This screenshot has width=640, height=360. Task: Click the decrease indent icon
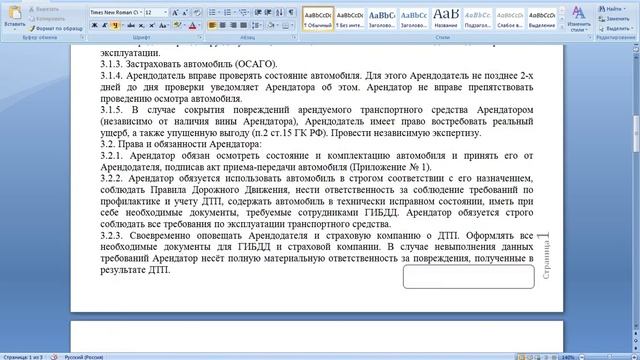[258, 13]
